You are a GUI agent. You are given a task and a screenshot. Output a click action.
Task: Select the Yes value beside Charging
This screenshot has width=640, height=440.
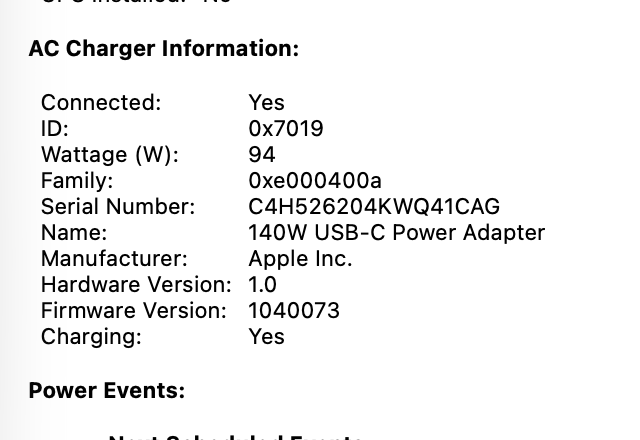(266, 337)
